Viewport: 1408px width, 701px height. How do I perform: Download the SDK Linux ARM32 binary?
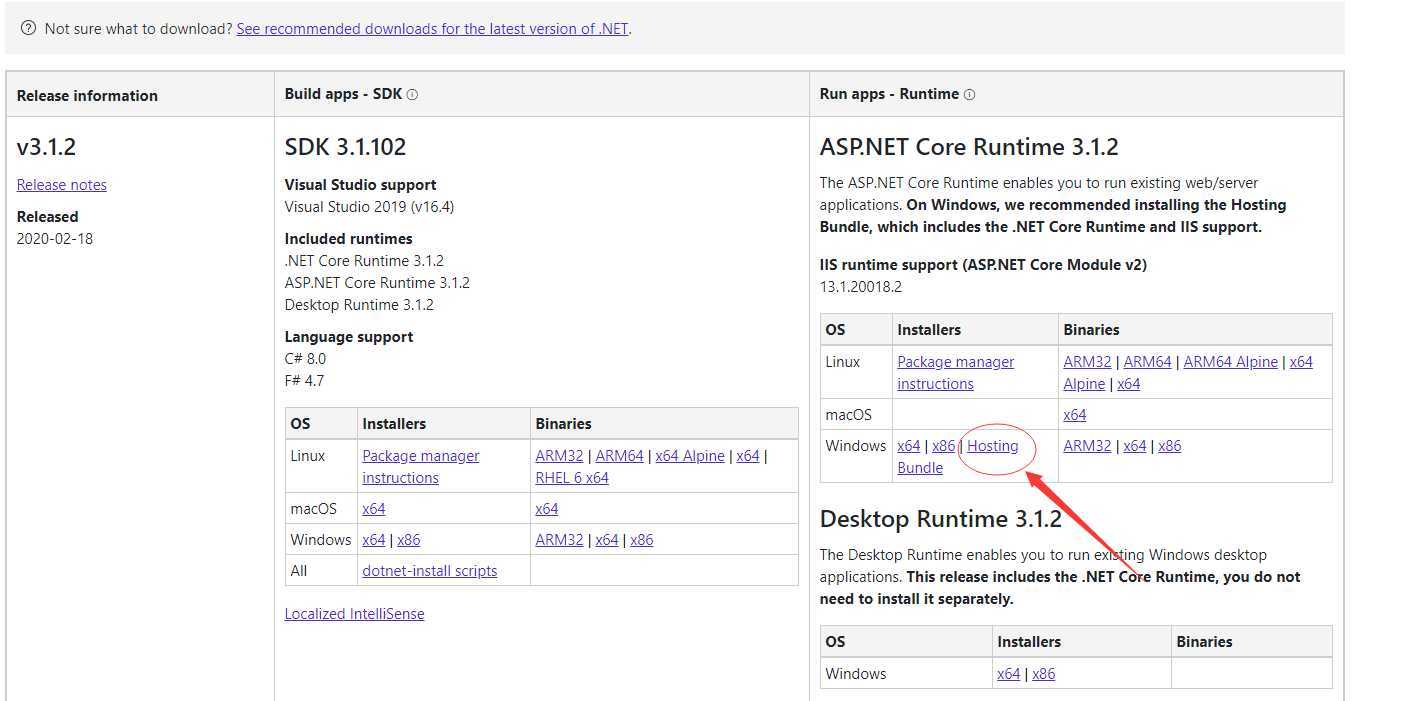click(x=559, y=456)
